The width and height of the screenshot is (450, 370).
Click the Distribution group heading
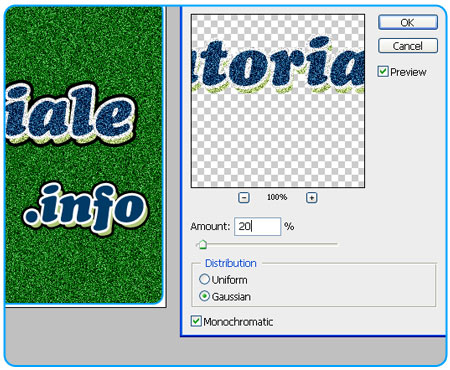tap(231, 263)
